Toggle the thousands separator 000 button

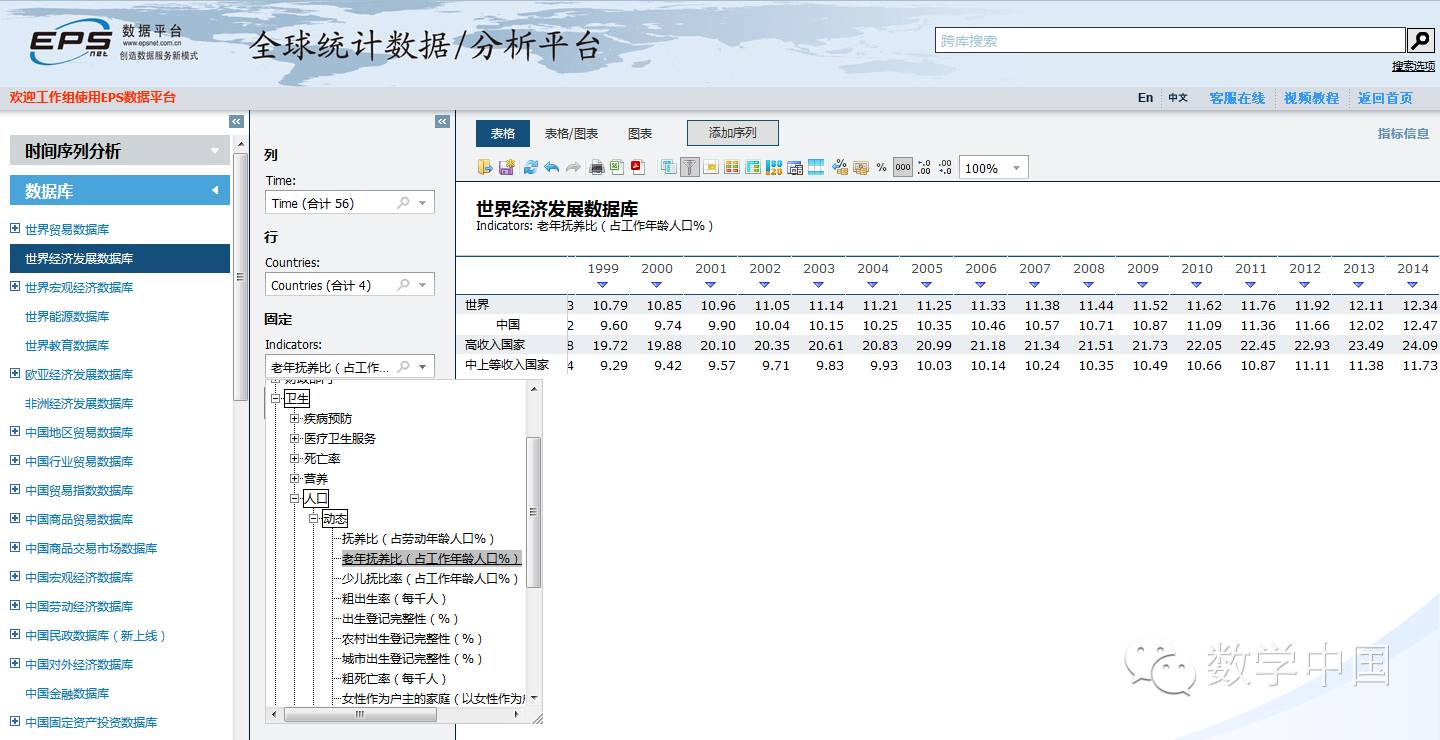pyautogui.click(x=902, y=167)
